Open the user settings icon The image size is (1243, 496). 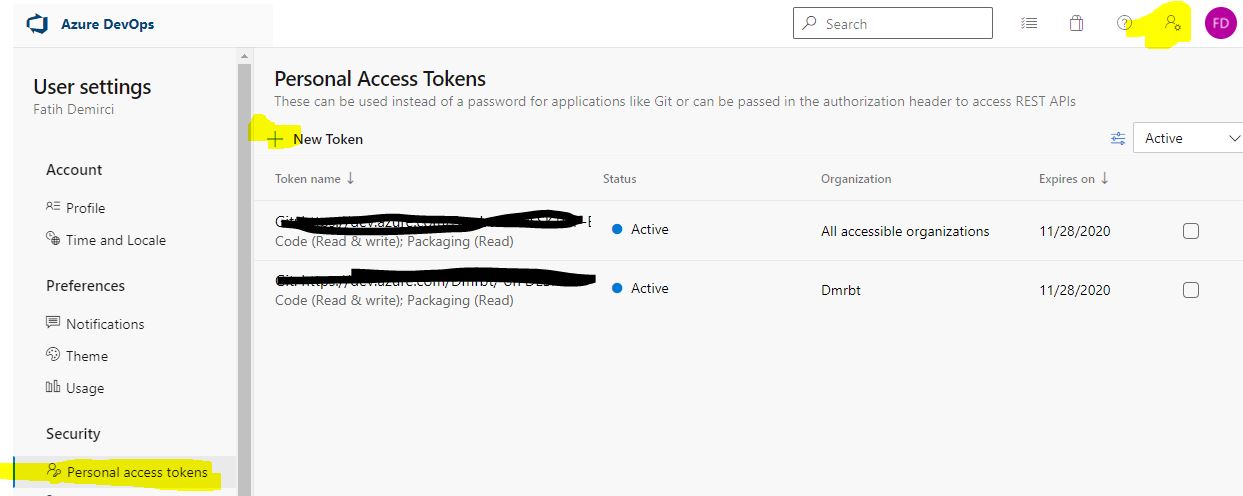(x=1173, y=23)
